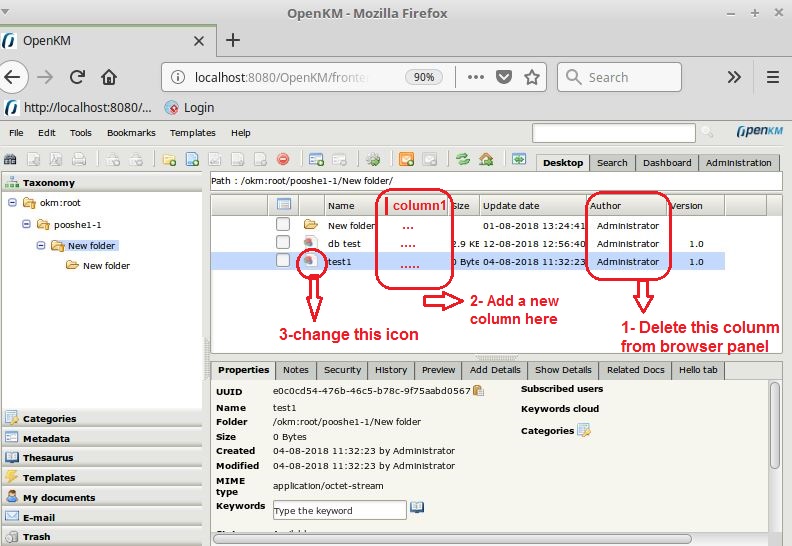Open the Bookmarks menu
The image size is (792, 546).
click(x=131, y=133)
